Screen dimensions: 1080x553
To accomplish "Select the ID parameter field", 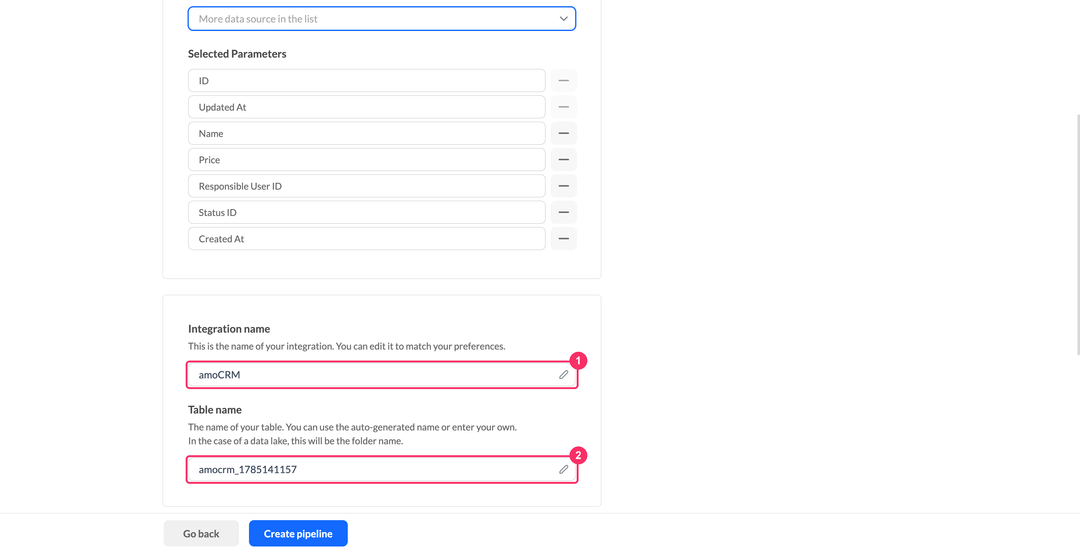I will click(x=366, y=81).
